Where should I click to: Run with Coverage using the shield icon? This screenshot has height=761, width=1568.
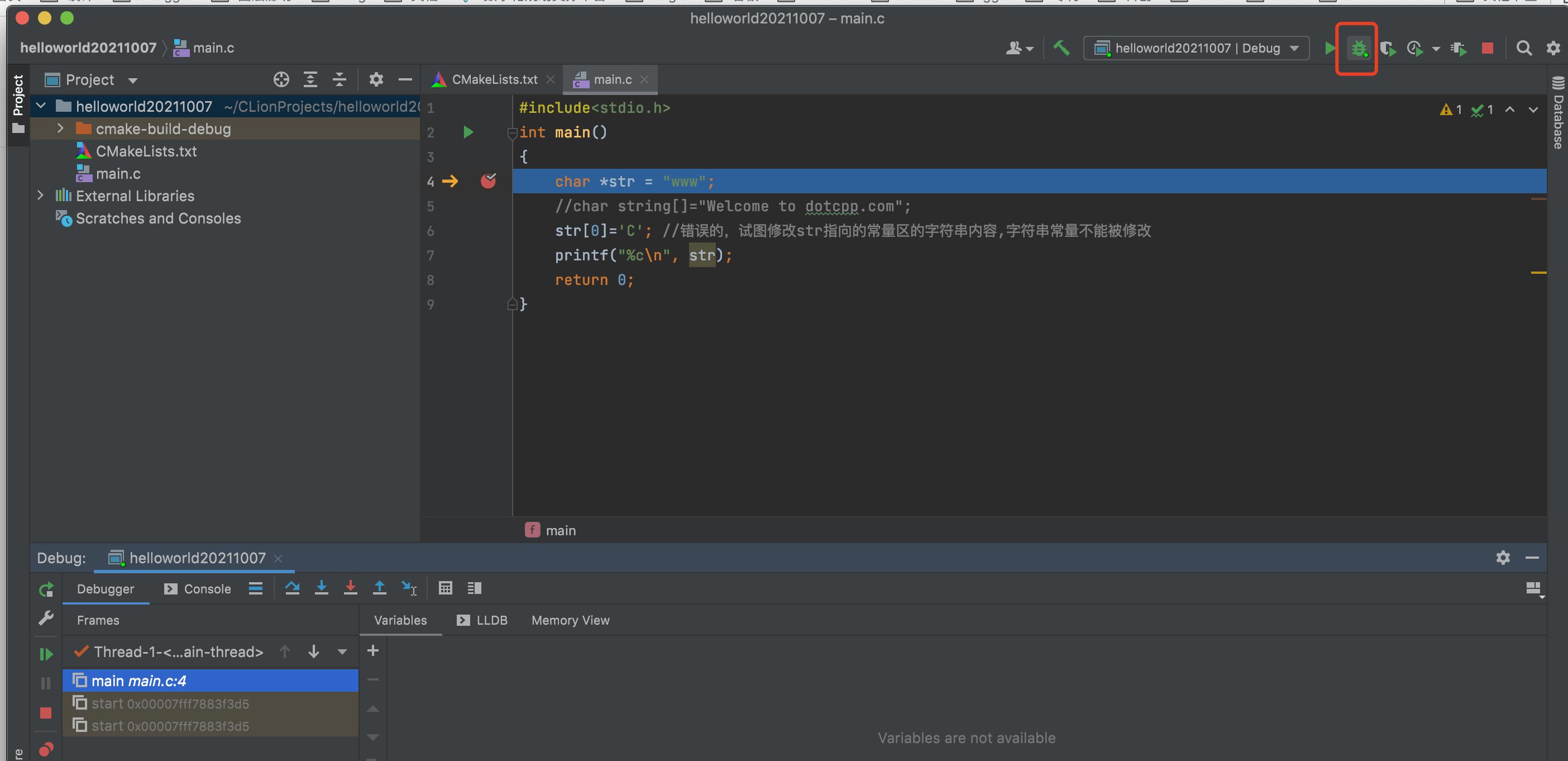coord(1388,48)
